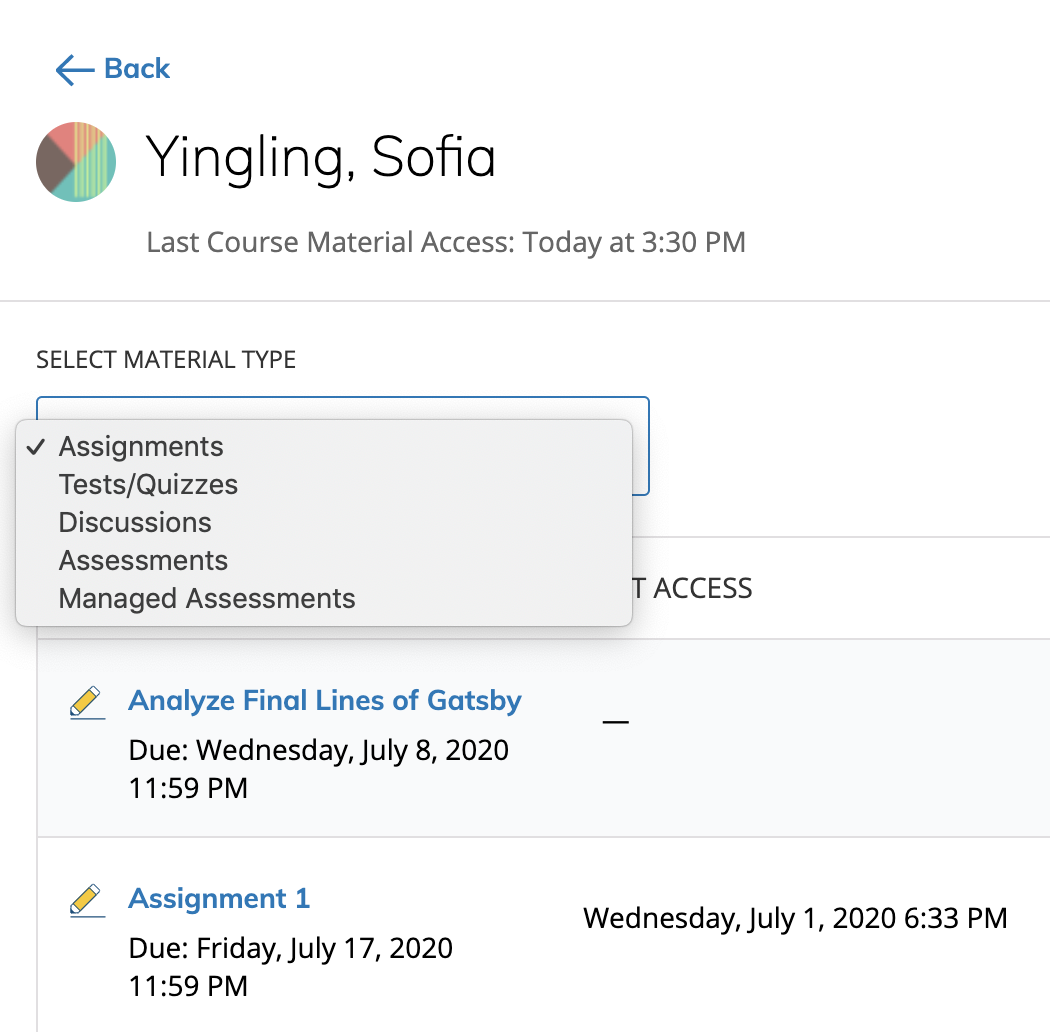Pick Assessments in the material type menu
Viewport: 1050px width, 1032px height.
(x=143, y=561)
